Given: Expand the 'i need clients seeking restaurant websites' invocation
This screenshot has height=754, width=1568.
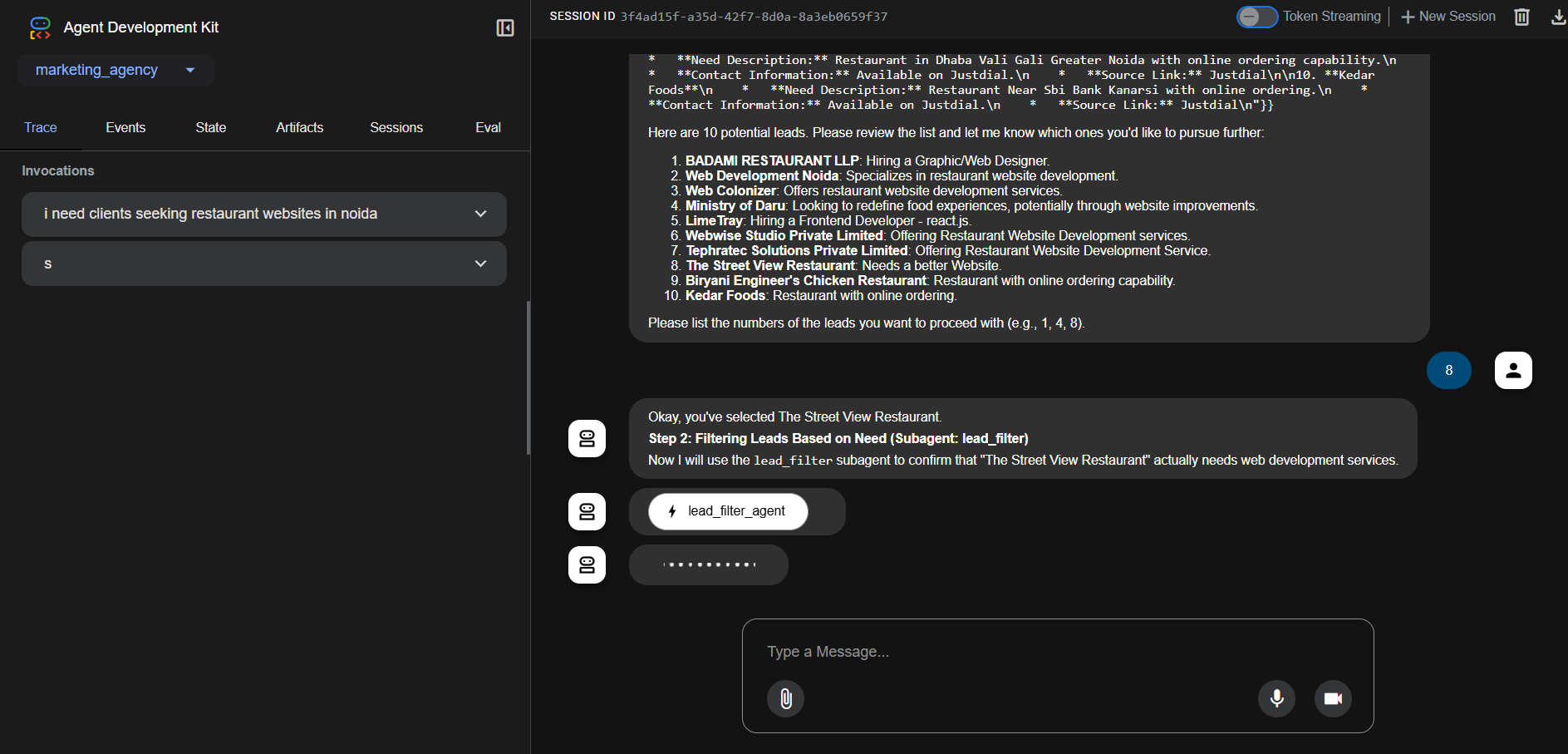Looking at the screenshot, I should tap(264, 214).
